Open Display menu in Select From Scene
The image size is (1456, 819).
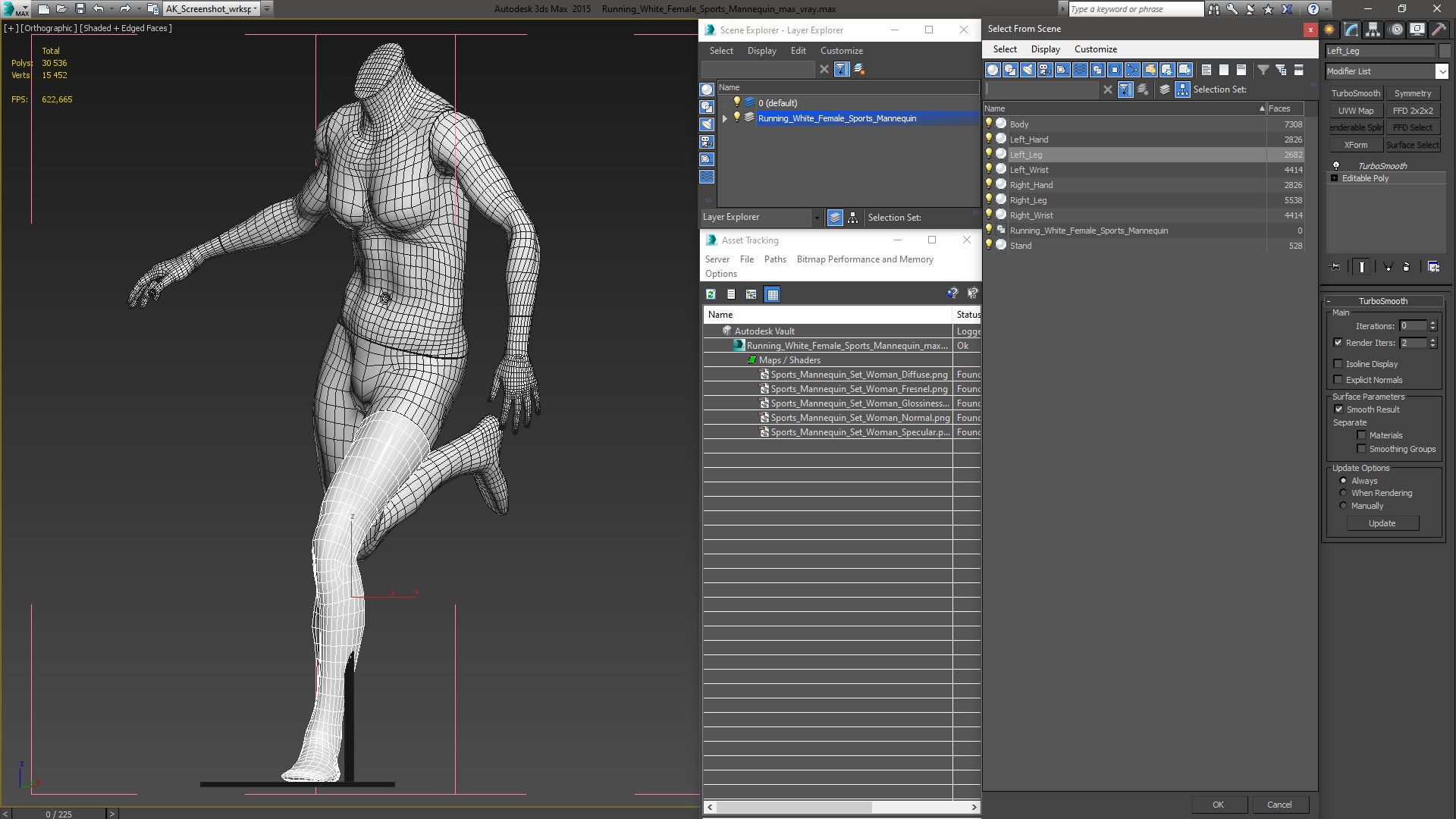pyautogui.click(x=1045, y=49)
